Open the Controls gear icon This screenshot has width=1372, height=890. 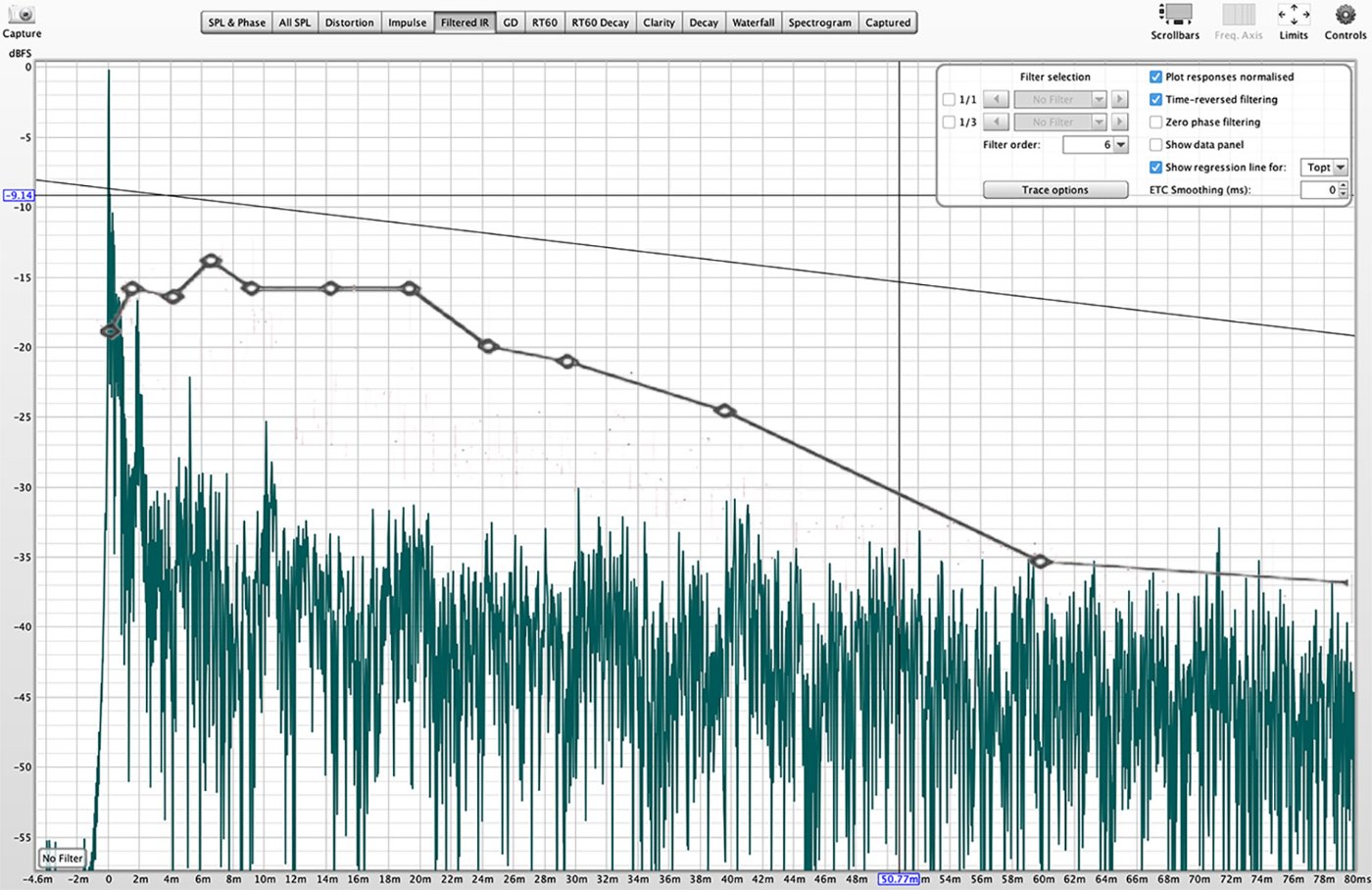(1345, 15)
